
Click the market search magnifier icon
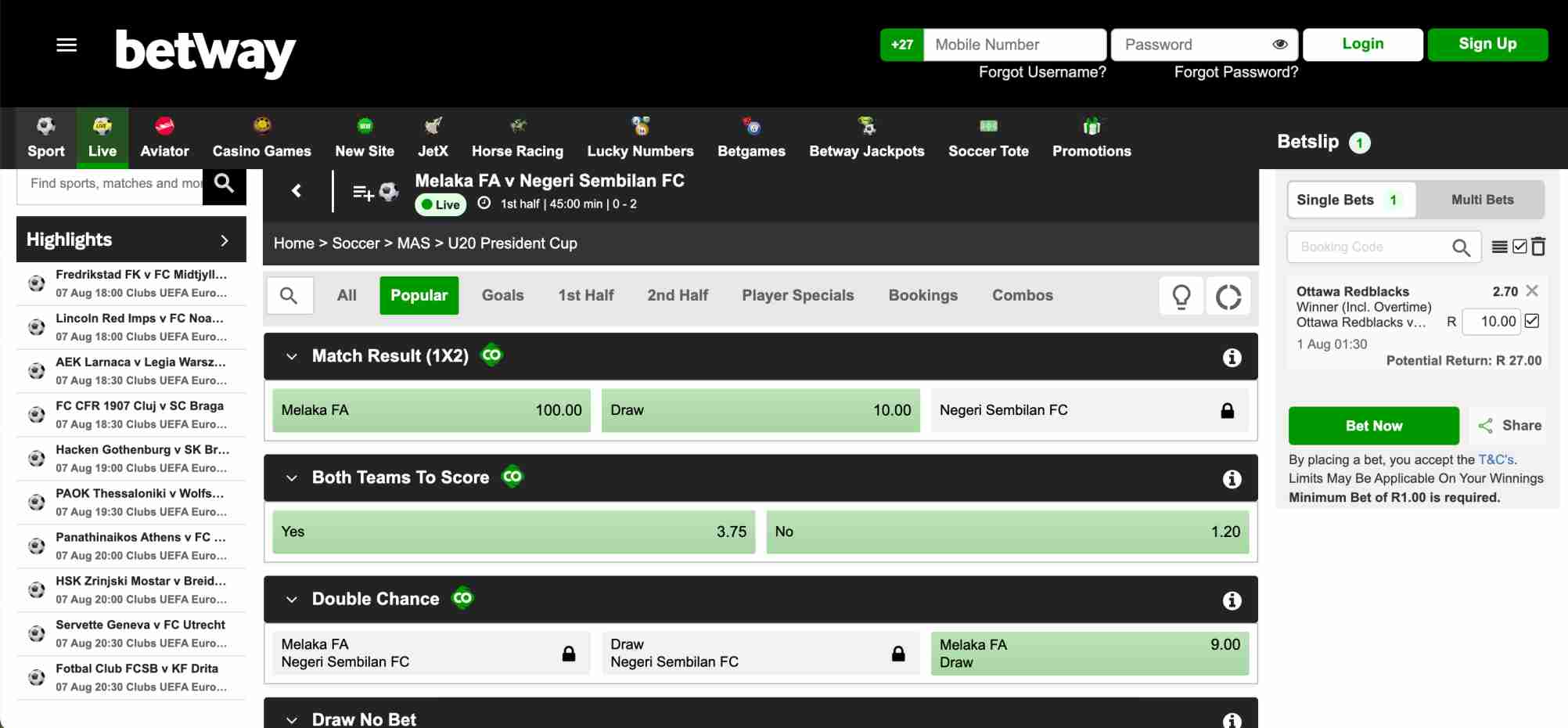pyautogui.click(x=289, y=296)
